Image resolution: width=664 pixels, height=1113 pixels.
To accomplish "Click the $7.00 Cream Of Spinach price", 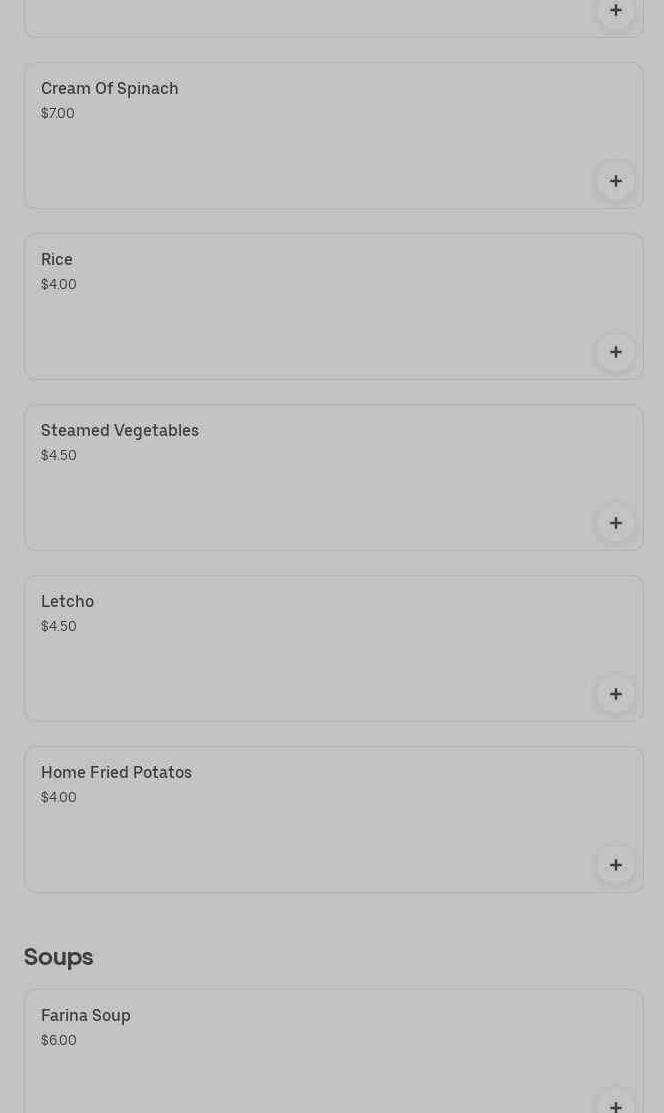I will pyautogui.click(x=58, y=113).
